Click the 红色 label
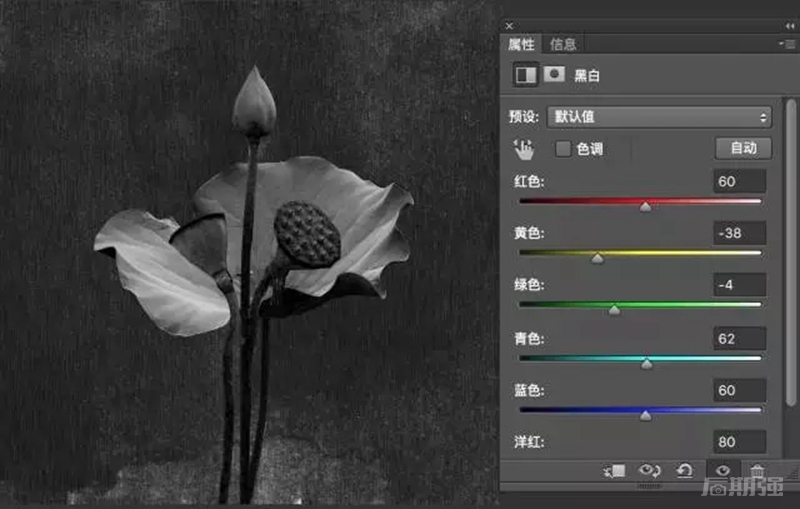This screenshot has width=800, height=509. (529, 182)
